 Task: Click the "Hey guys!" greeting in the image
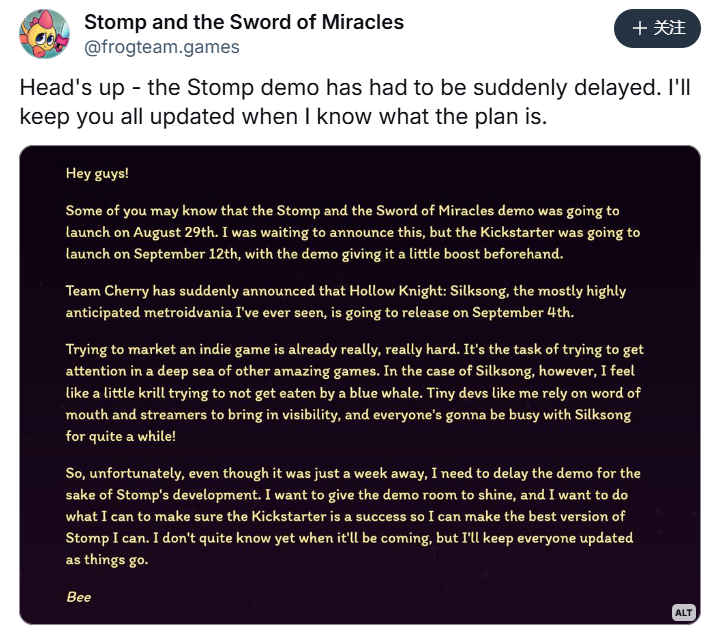[97, 173]
